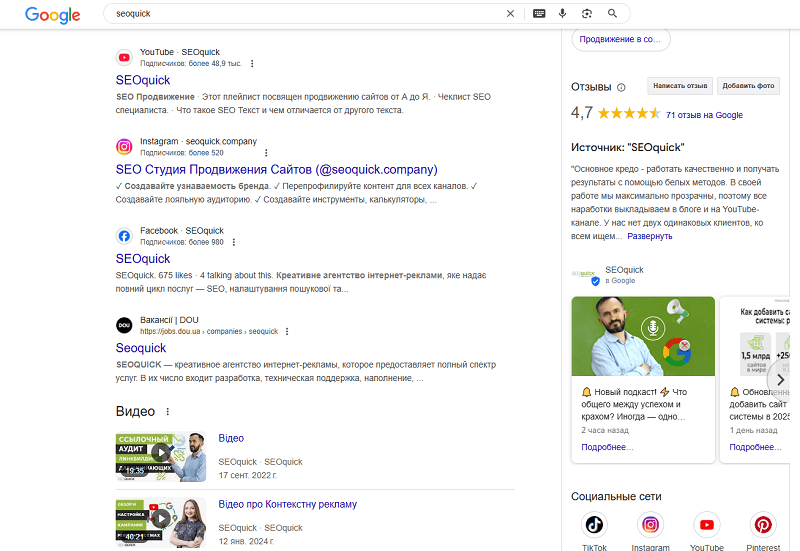800x551 pixels.
Task: Open SEO Студия Продвижения Сайтов Instagram link
Action: (277, 169)
